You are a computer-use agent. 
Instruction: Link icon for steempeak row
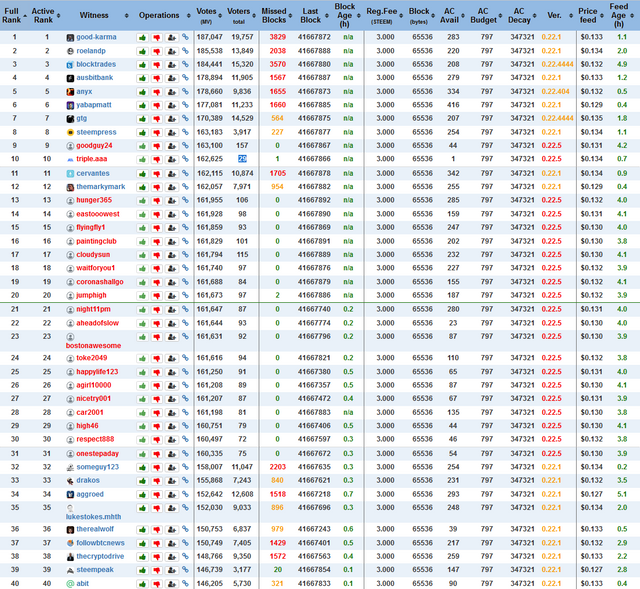185,570
